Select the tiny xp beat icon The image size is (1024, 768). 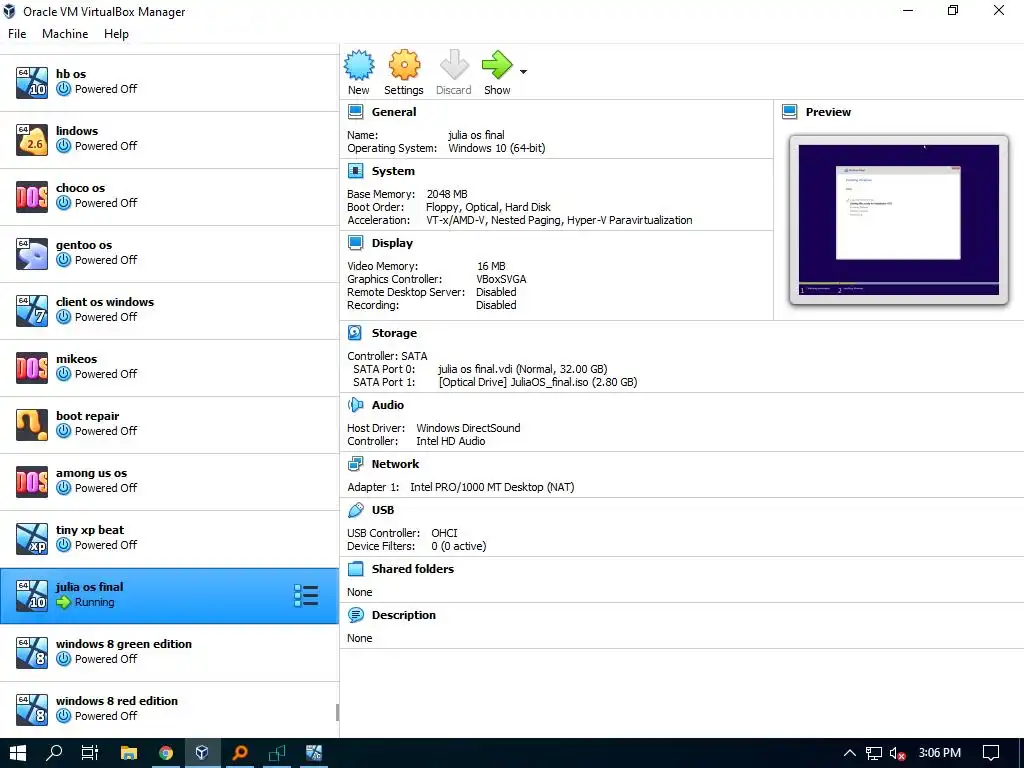(32, 539)
